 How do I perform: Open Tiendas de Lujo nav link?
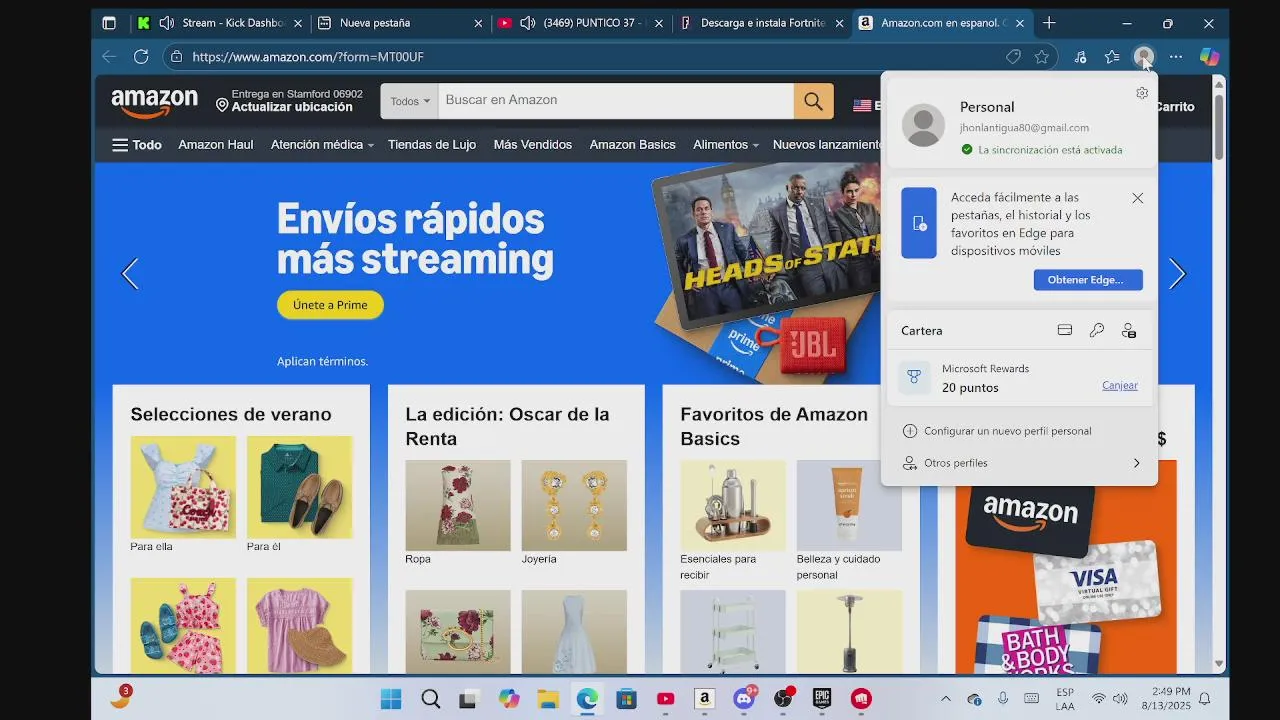(x=432, y=145)
